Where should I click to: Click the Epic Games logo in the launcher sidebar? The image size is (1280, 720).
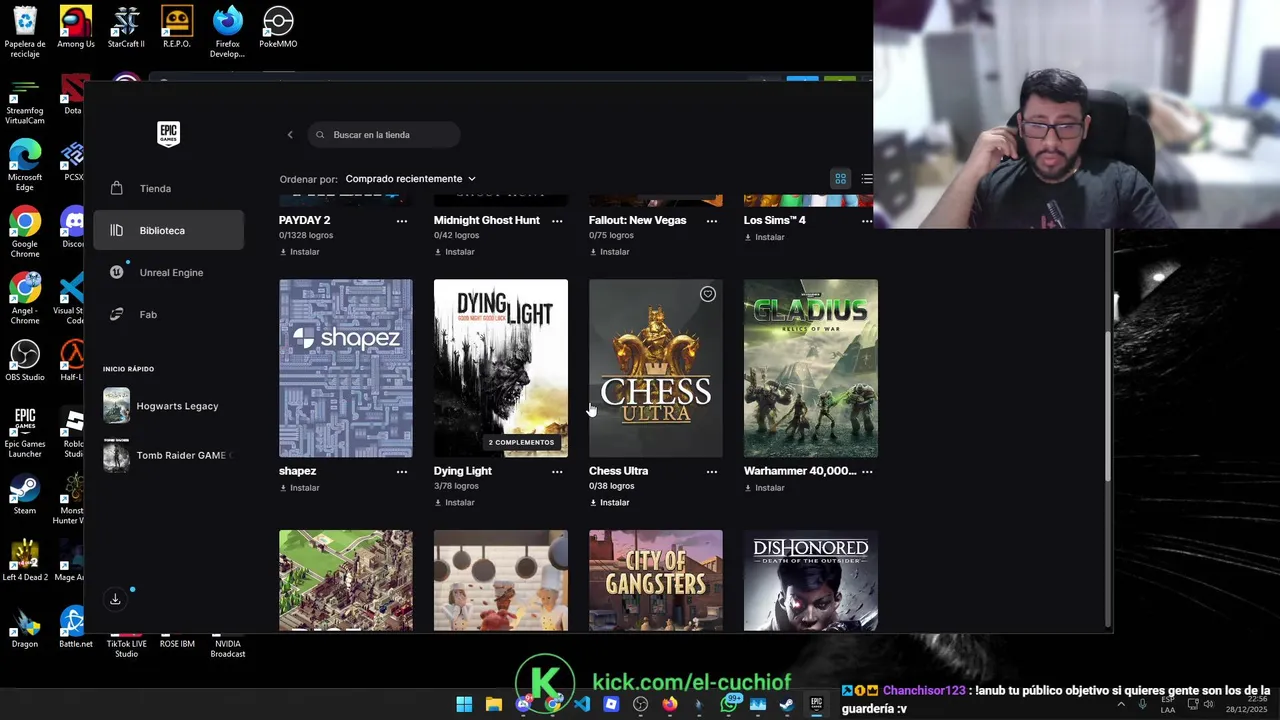click(x=168, y=134)
